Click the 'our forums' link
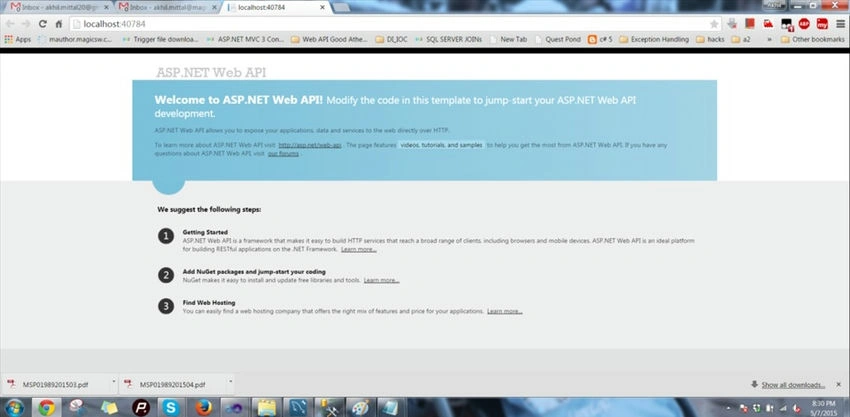The width and height of the screenshot is (850, 417). coord(283,154)
